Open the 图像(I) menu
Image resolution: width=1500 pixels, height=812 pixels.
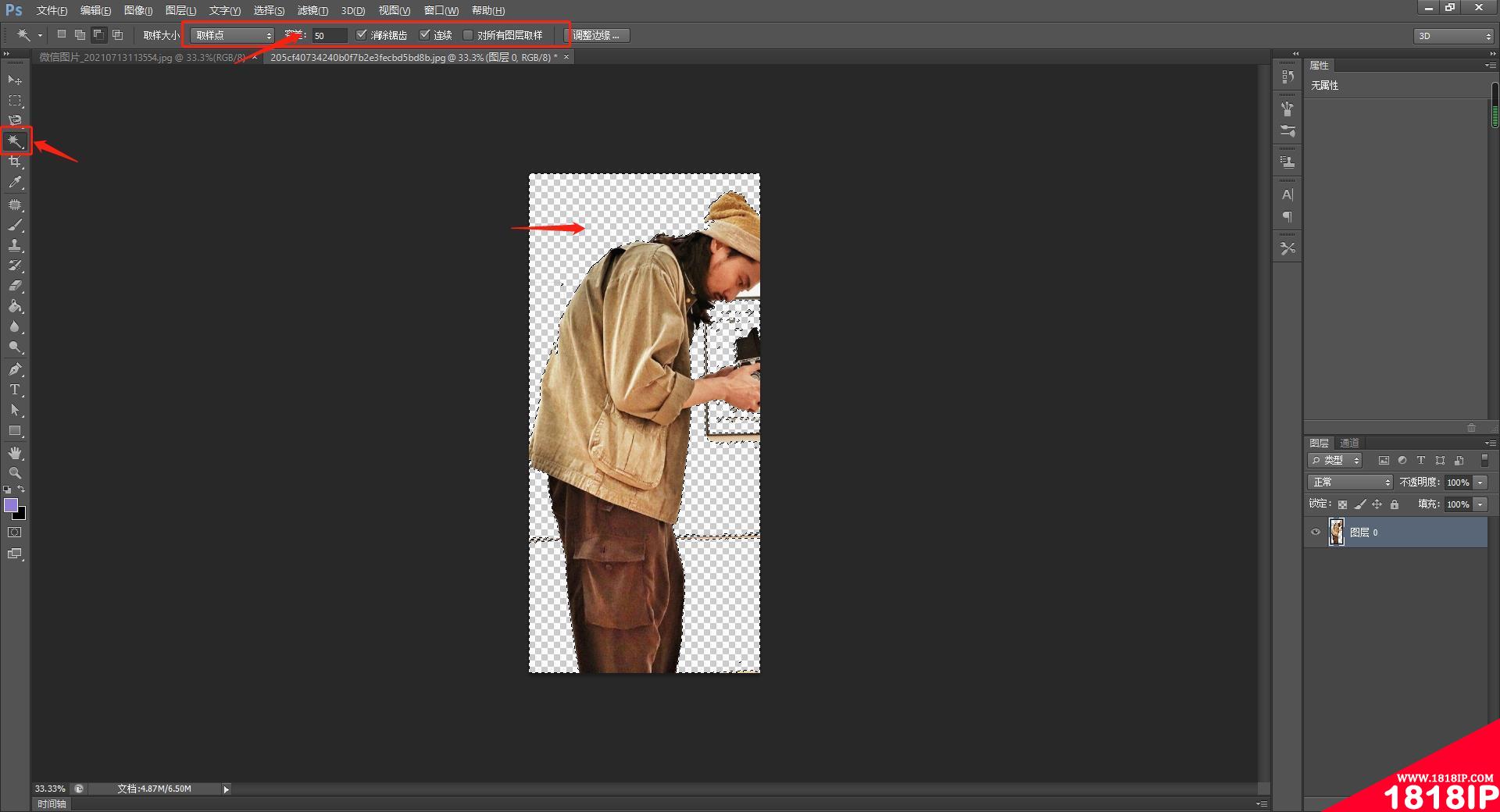tap(138, 10)
